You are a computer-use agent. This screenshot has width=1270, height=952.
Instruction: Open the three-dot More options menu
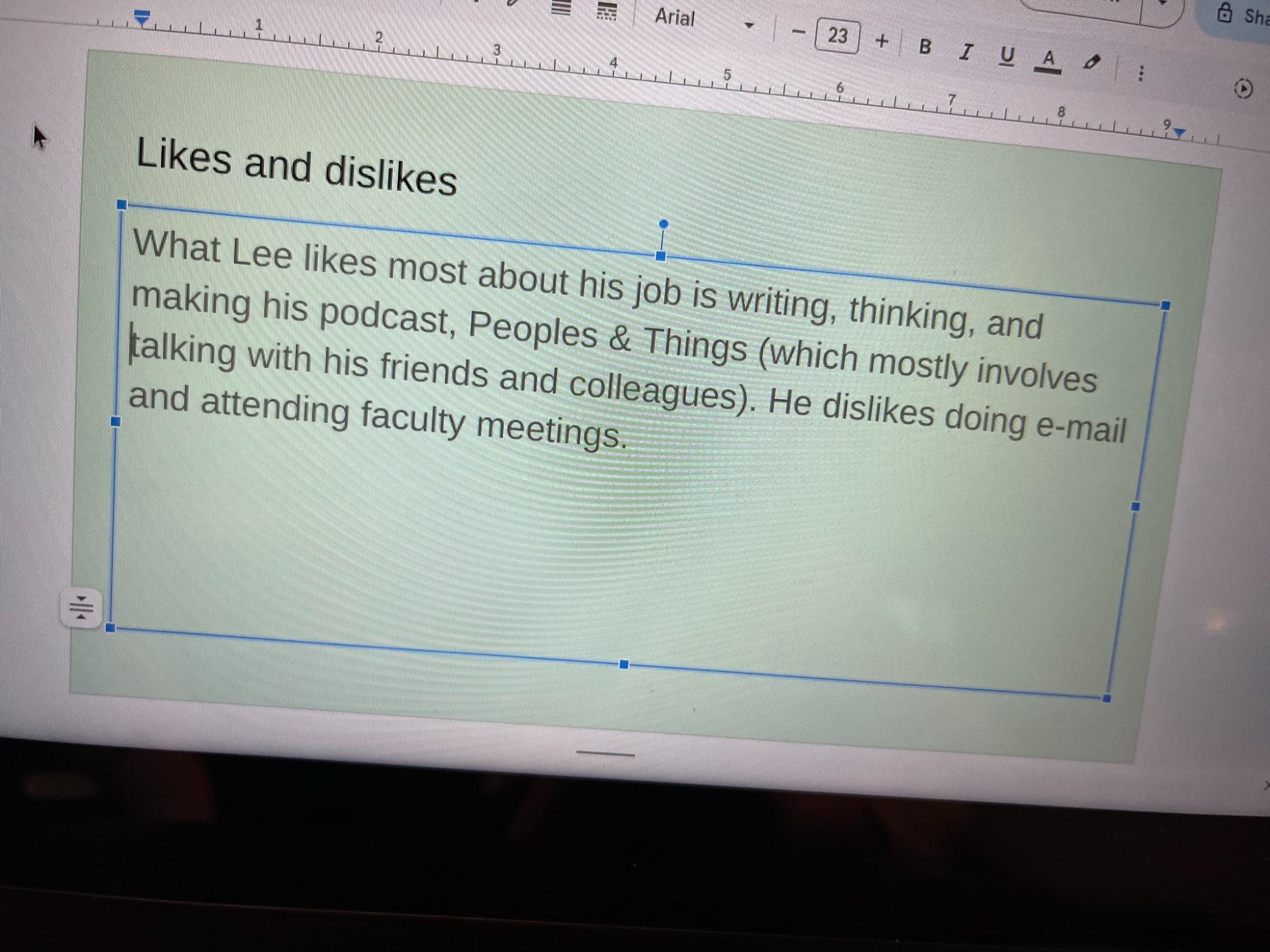[x=1140, y=73]
